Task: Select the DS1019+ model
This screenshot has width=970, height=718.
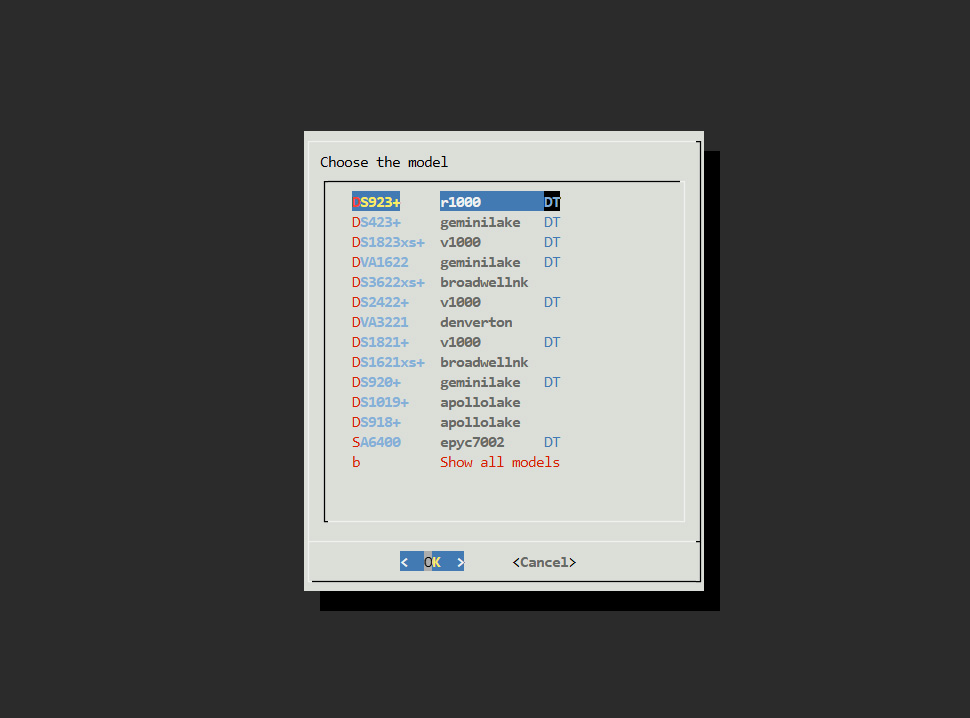Action: coord(380,402)
